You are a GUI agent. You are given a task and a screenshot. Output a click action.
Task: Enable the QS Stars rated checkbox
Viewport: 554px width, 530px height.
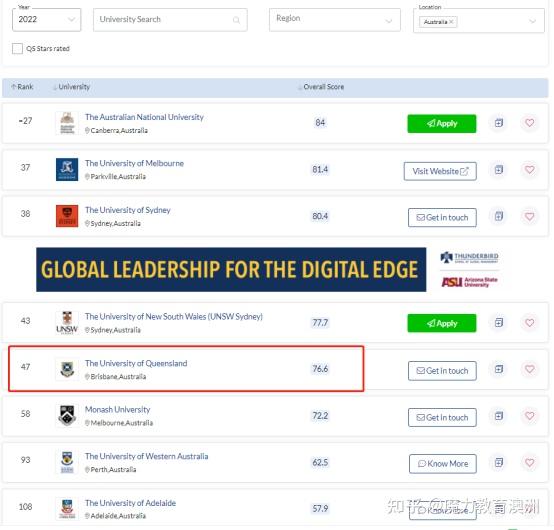pos(17,48)
